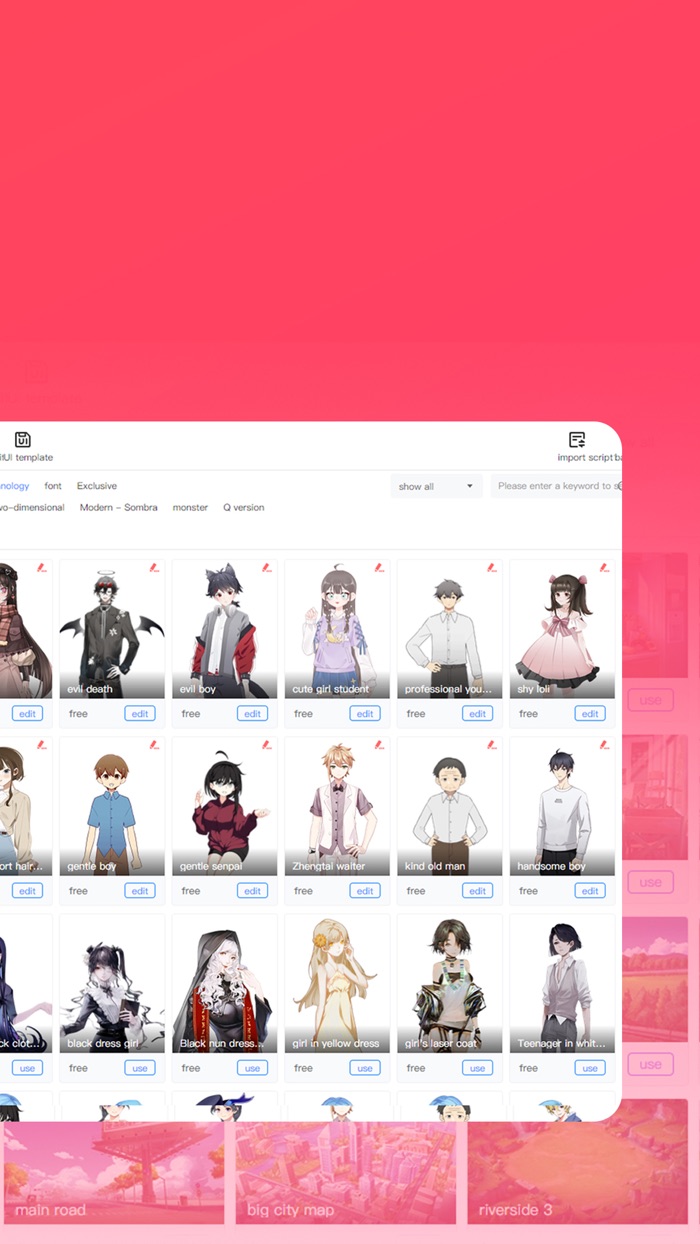Viewport: 700px width, 1244px height.
Task: Select the Black nun dress... thumbnail
Action: pyautogui.click(x=225, y=982)
